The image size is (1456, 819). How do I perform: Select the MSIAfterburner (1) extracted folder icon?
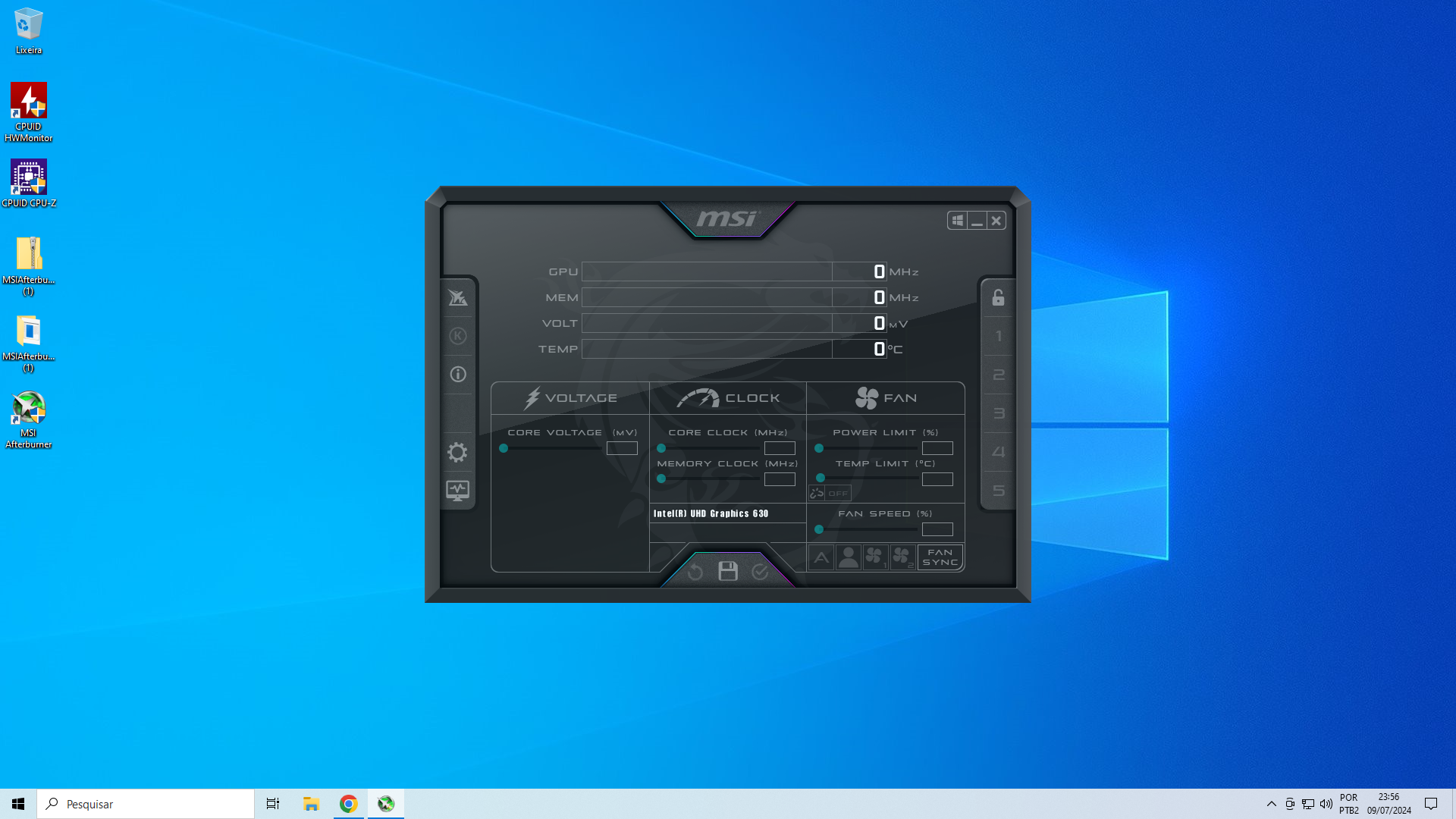click(29, 343)
